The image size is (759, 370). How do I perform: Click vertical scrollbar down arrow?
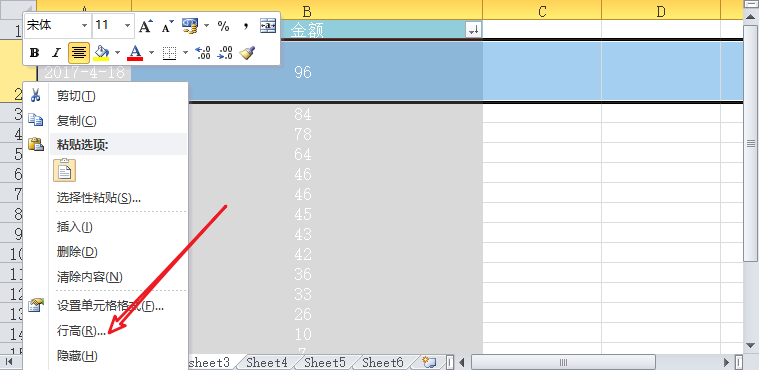coord(751,345)
